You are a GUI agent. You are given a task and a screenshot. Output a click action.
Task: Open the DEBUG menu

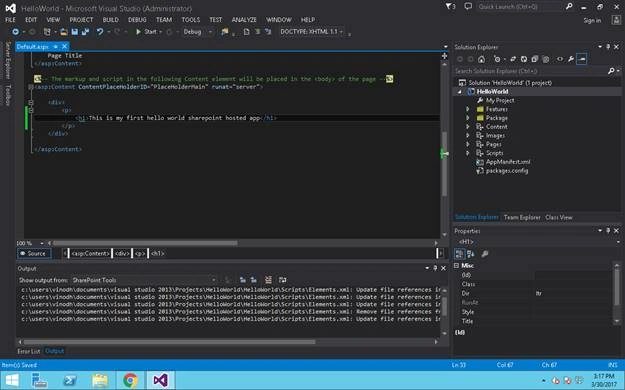[137, 20]
